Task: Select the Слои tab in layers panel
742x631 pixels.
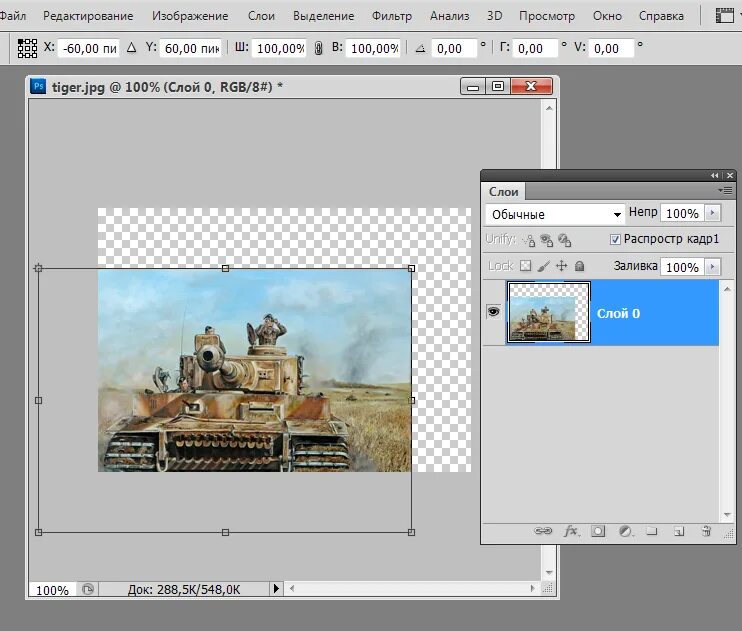Action: tap(504, 192)
